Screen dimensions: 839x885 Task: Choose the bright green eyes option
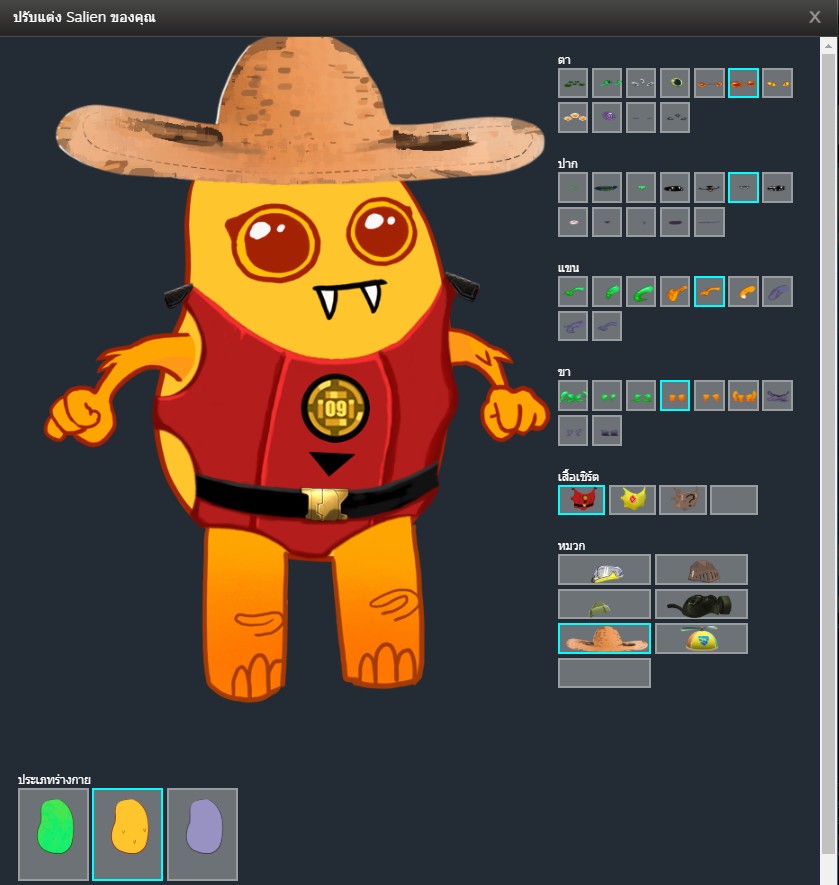(x=607, y=84)
